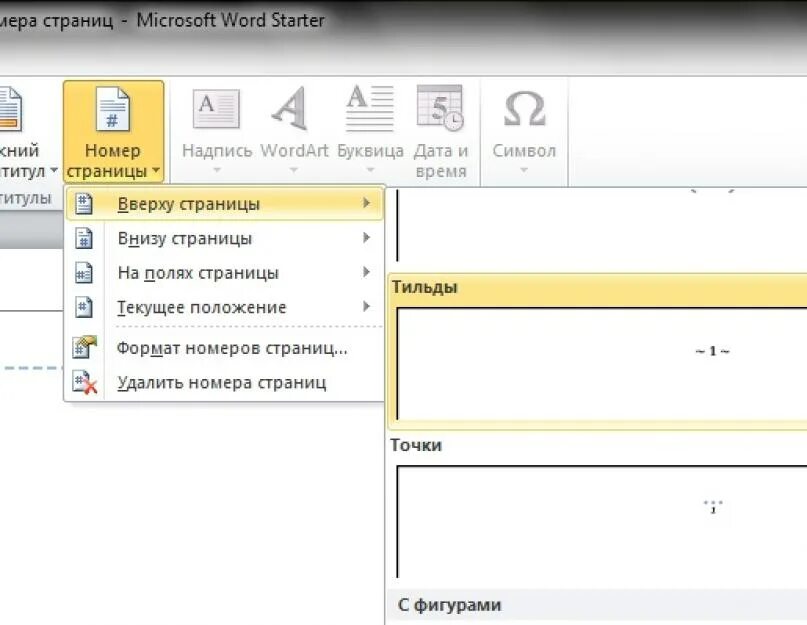
Task: Click the icon beside На полях страницы
Action: tap(84, 273)
